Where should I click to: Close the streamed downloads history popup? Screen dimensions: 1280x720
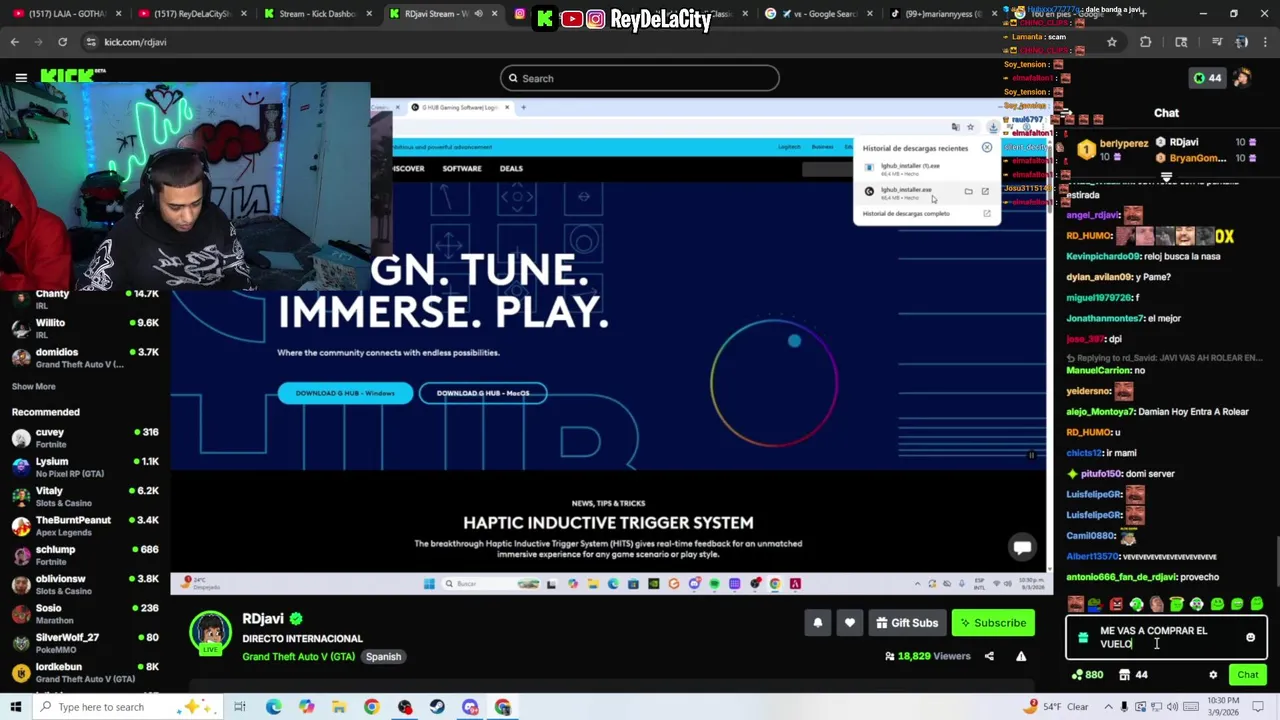point(986,148)
